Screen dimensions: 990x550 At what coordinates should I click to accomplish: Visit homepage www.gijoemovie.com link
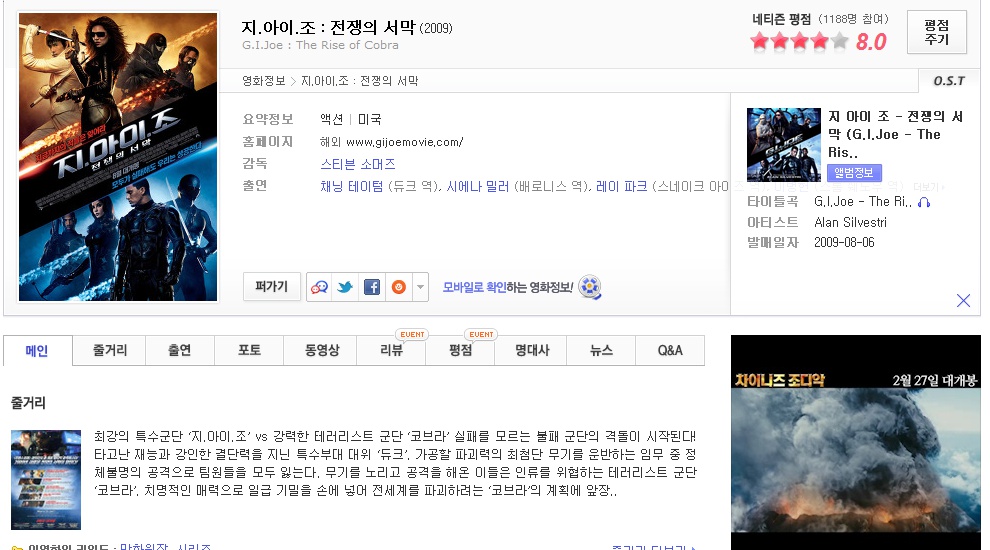click(405, 142)
